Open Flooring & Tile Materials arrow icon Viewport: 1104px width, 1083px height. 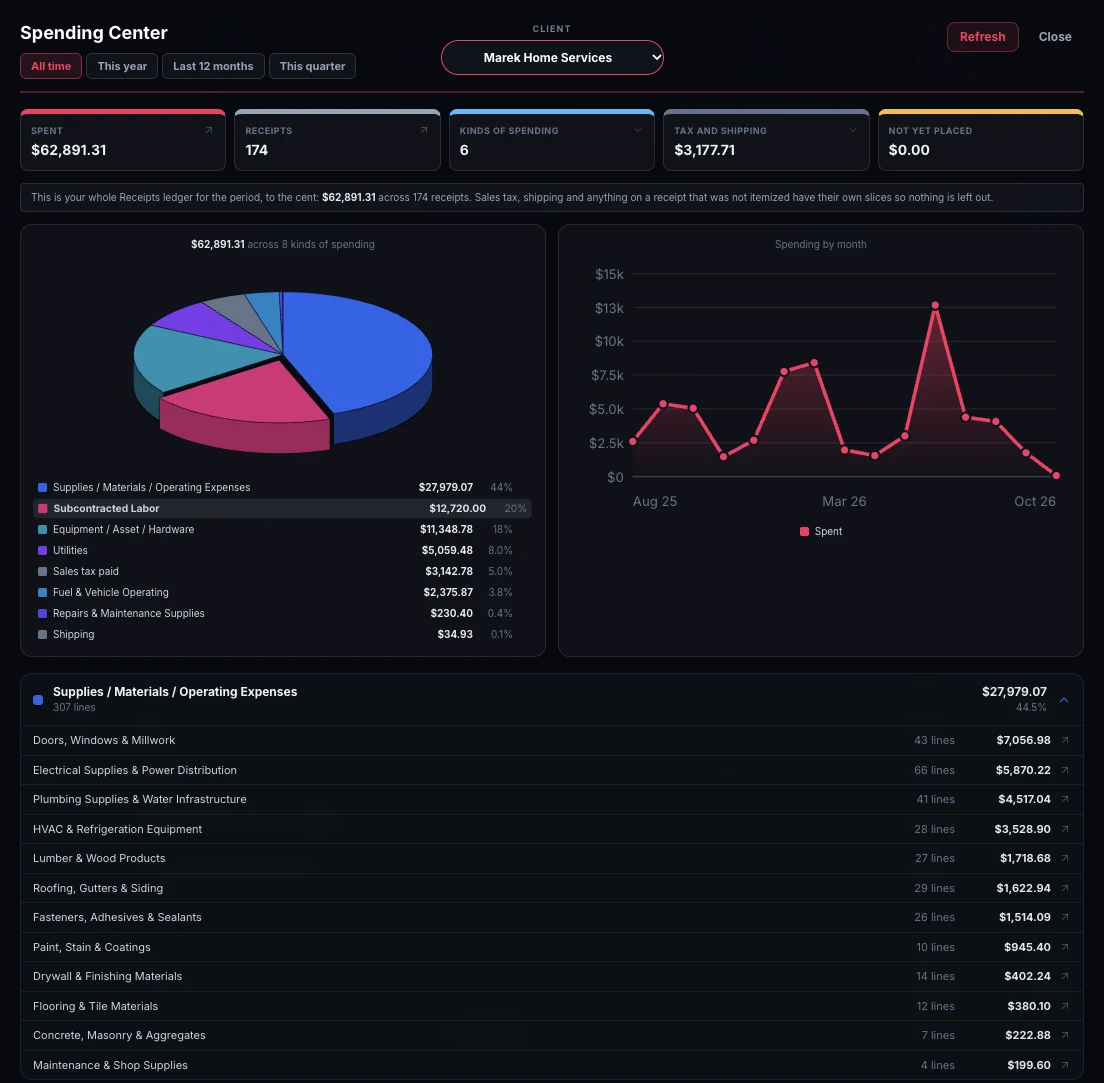[x=1065, y=1007]
